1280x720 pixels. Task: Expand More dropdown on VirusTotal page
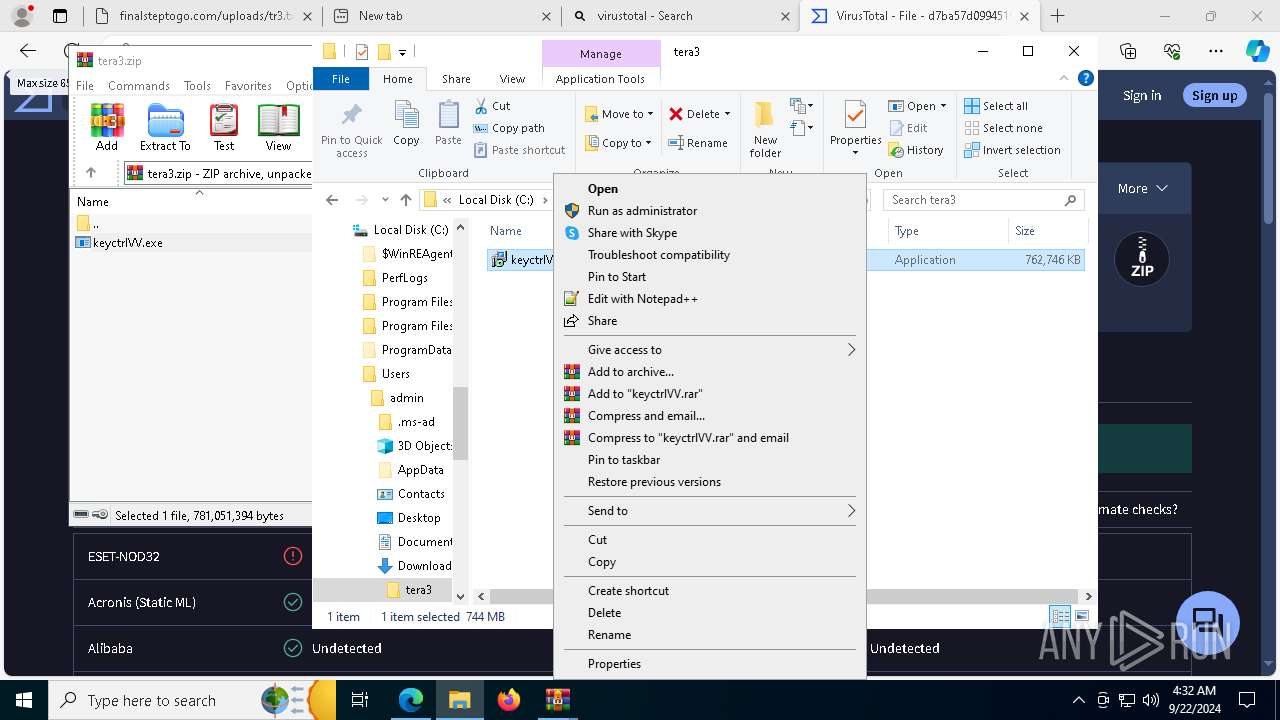tap(1143, 188)
